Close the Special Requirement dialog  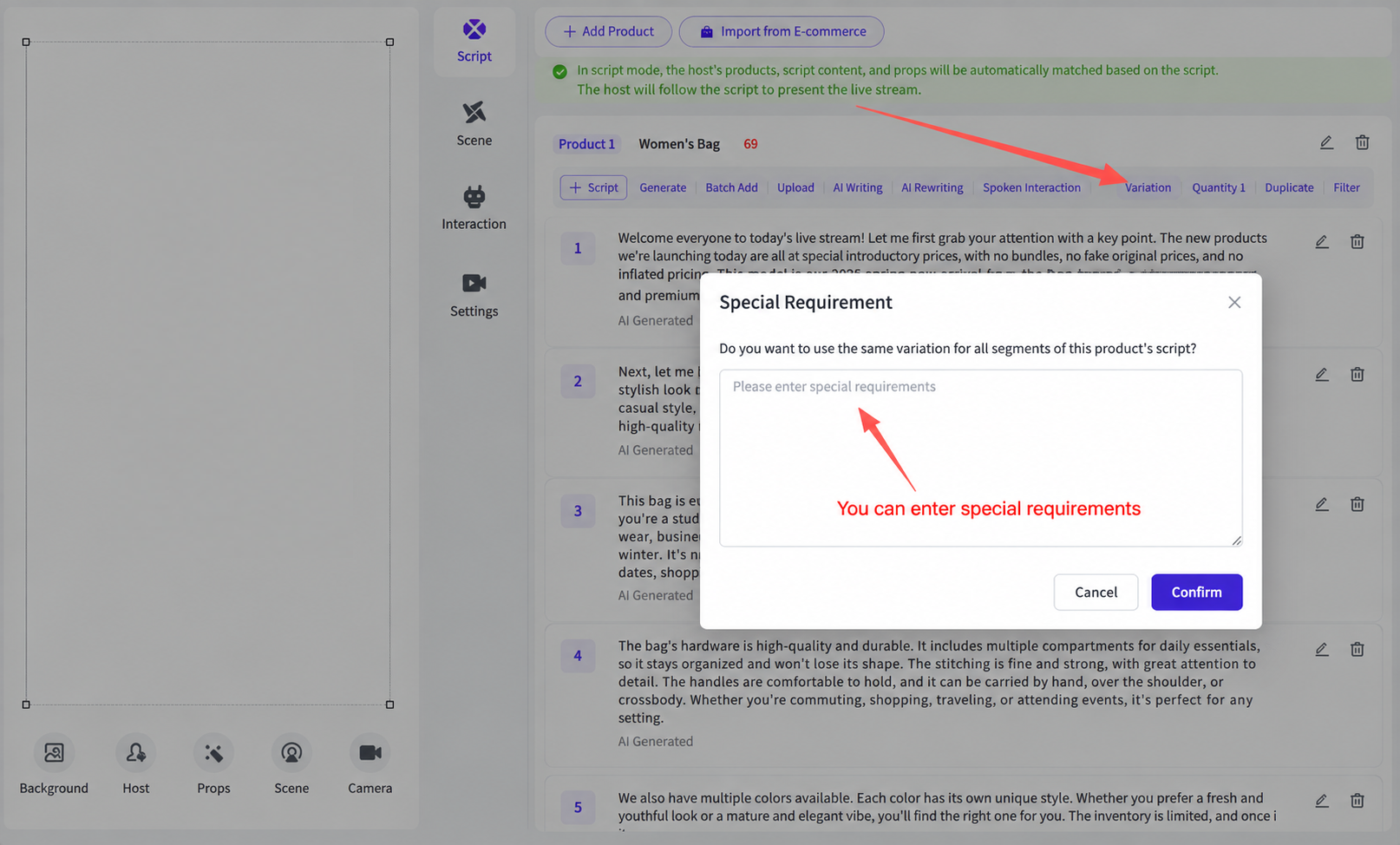1234,302
